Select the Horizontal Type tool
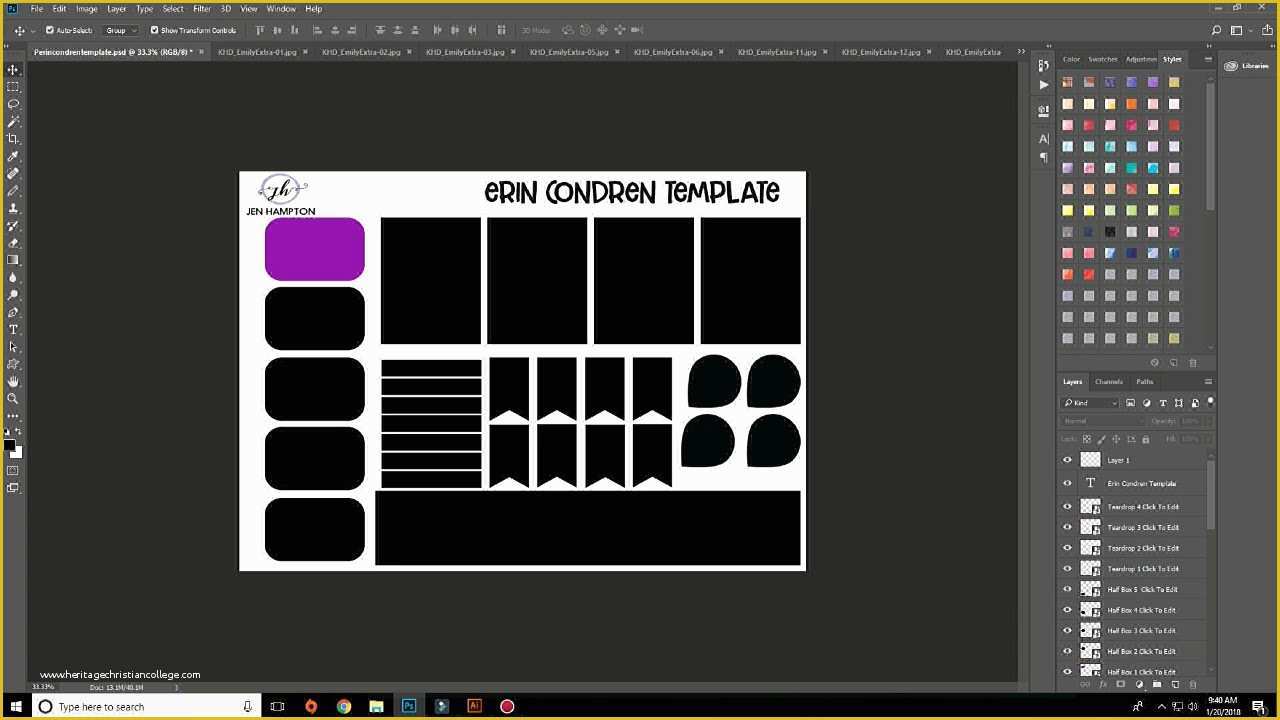This screenshot has width=1280, height=720. pos(13,329)
